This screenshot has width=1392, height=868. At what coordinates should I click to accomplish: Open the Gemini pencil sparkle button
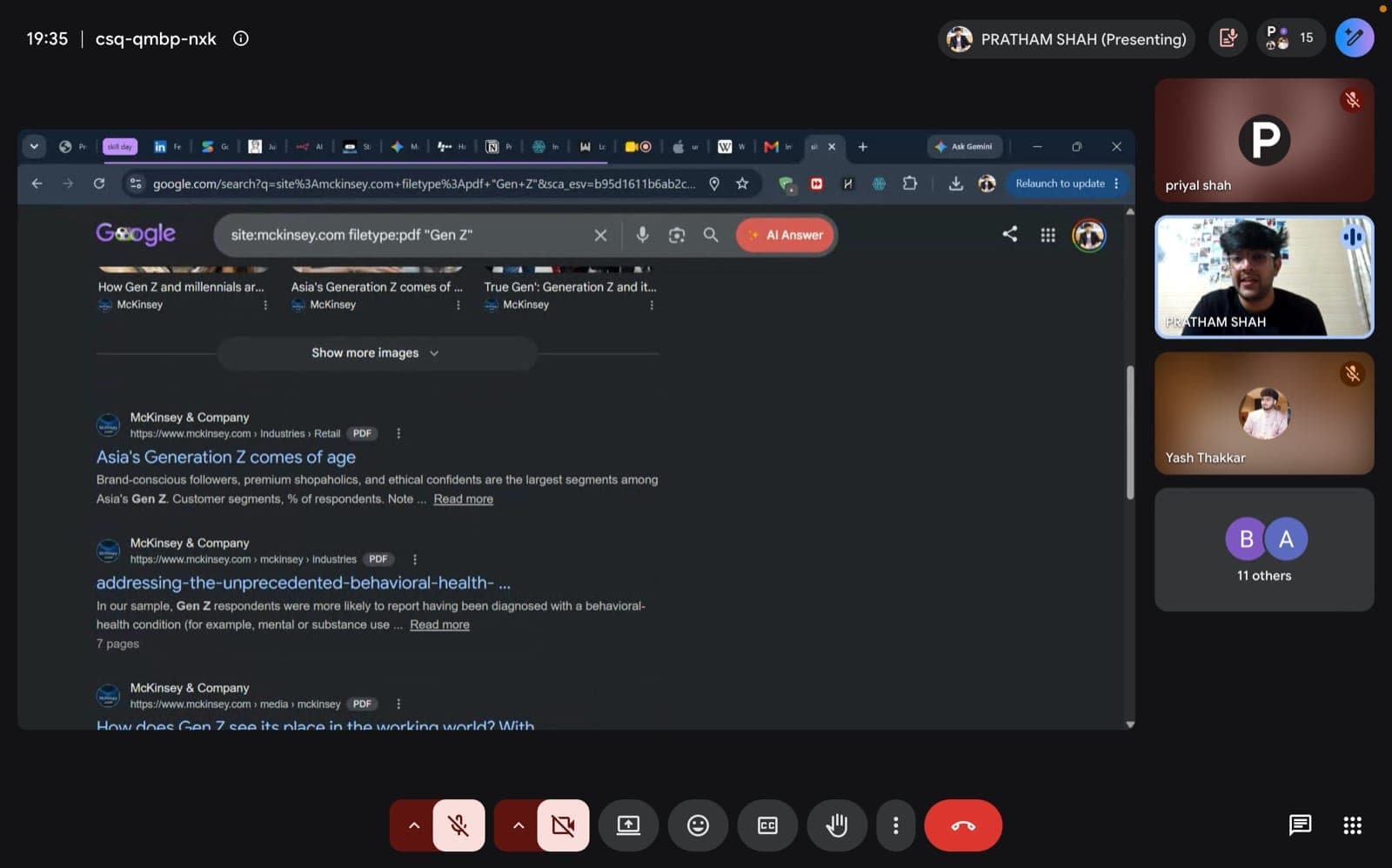1355,38
